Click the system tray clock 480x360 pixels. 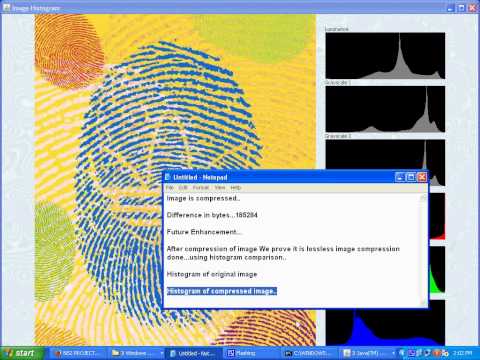tap(463, 353)
